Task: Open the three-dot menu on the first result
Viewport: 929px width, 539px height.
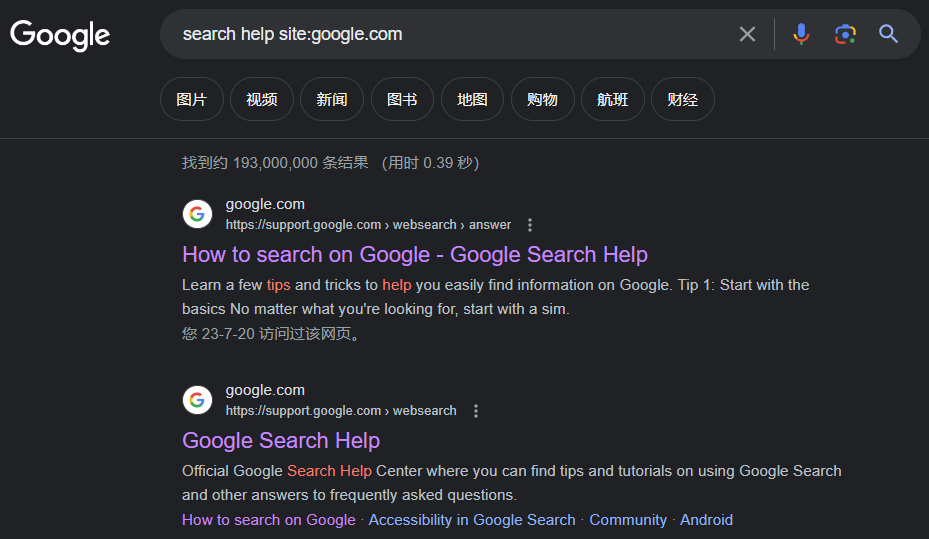Action: (x=530, y=225)
